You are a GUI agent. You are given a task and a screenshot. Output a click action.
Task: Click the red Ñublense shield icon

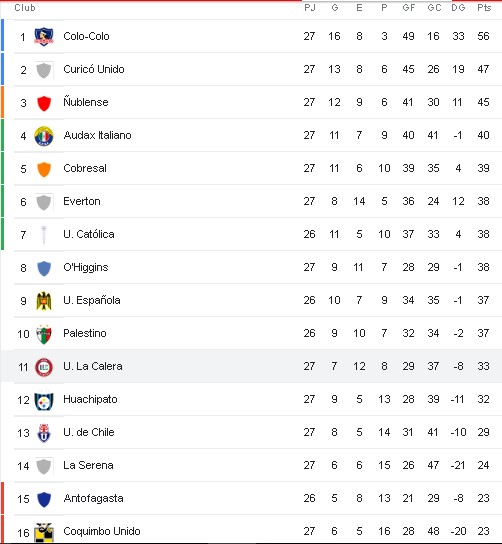pyautogui.click(x=44, y=103)
